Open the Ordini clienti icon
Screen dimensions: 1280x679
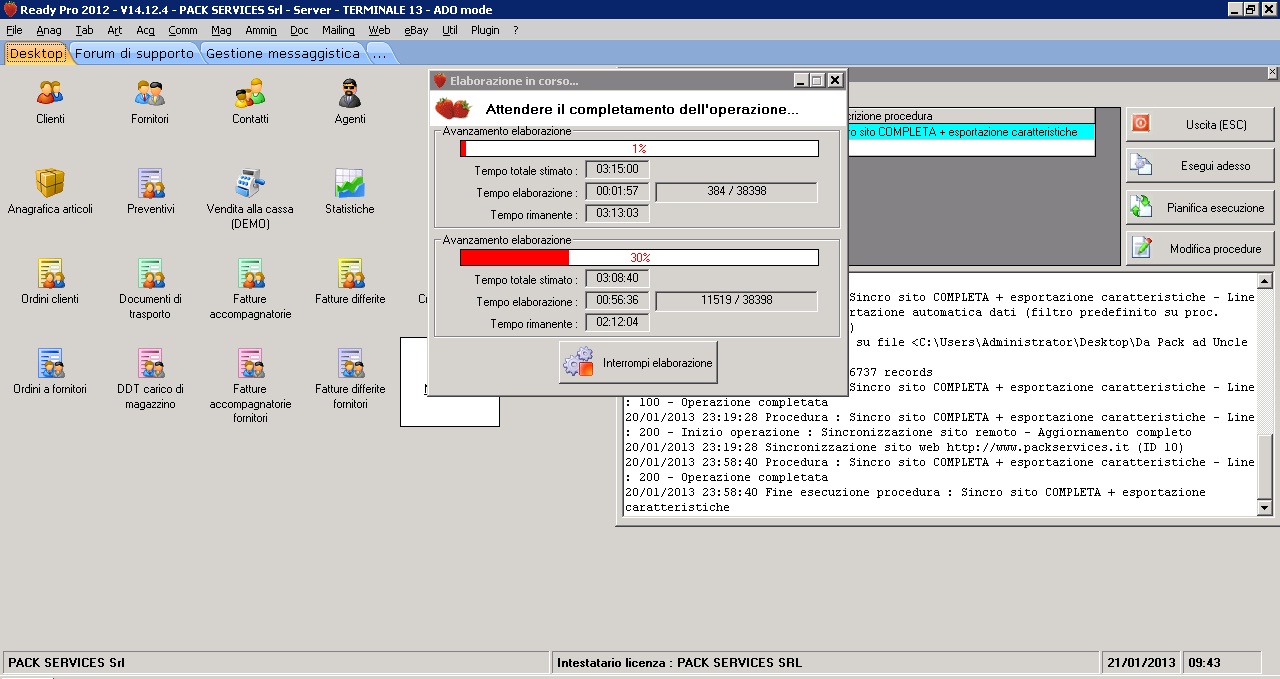click(50, 281)
